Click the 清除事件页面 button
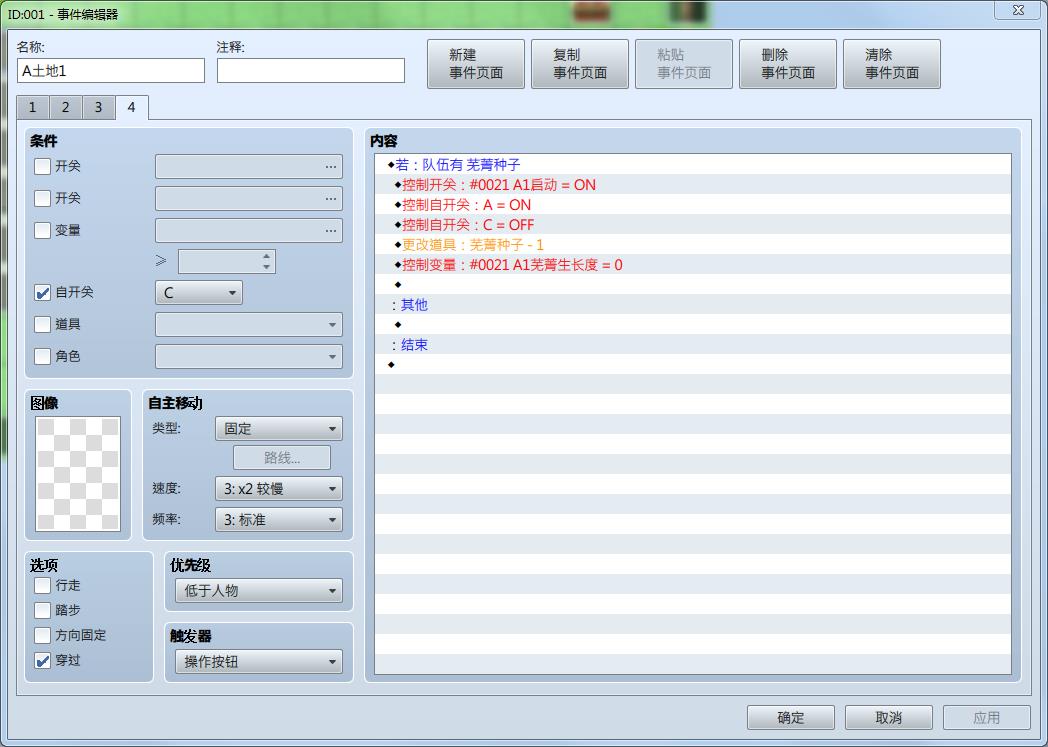 coord(892,64)
